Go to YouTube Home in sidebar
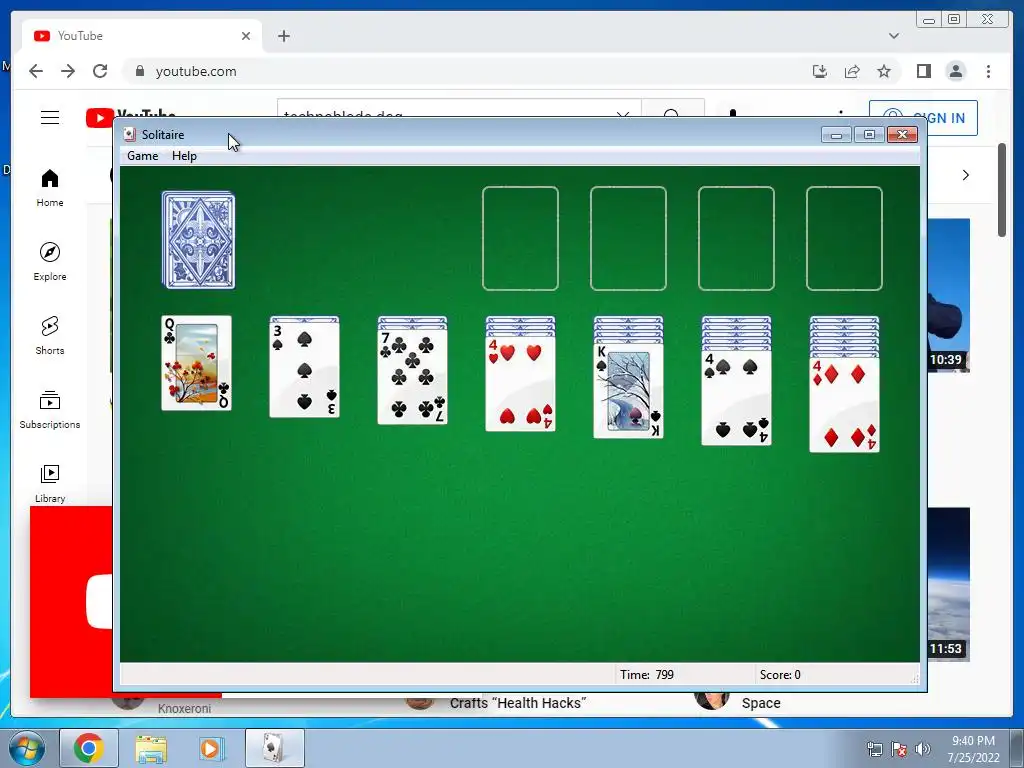The image size is (1024, 768). pyautogui.click(x=50, y=188)
